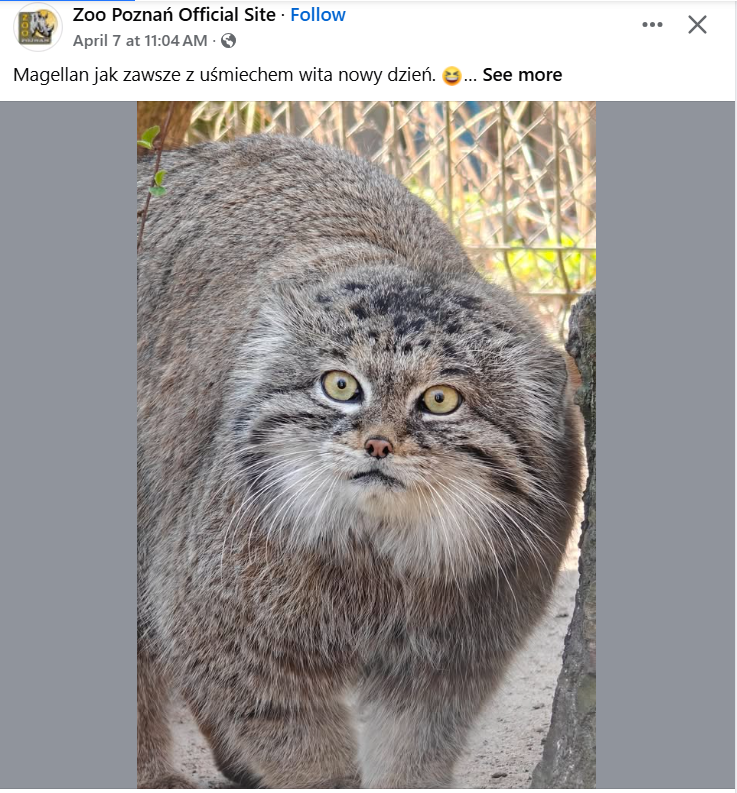Open the manul cat photo

pyautogui.click(x=366, y=445)
